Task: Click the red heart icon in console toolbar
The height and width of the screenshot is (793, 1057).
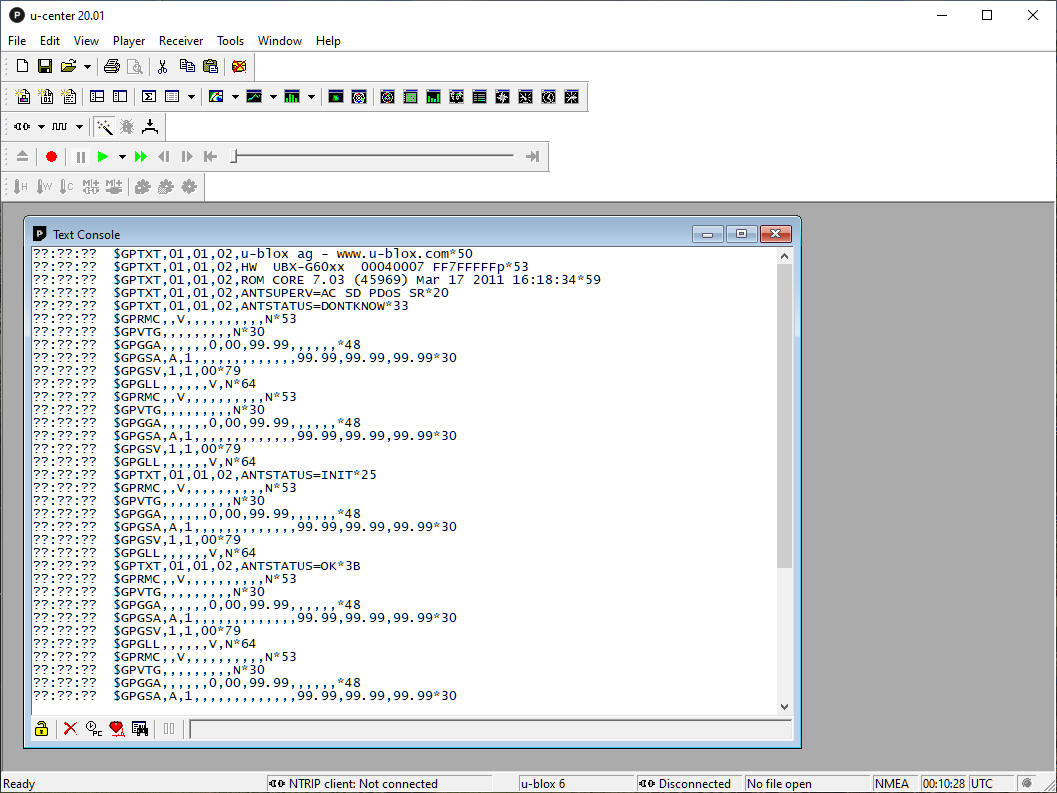Action: pos(117,728)
